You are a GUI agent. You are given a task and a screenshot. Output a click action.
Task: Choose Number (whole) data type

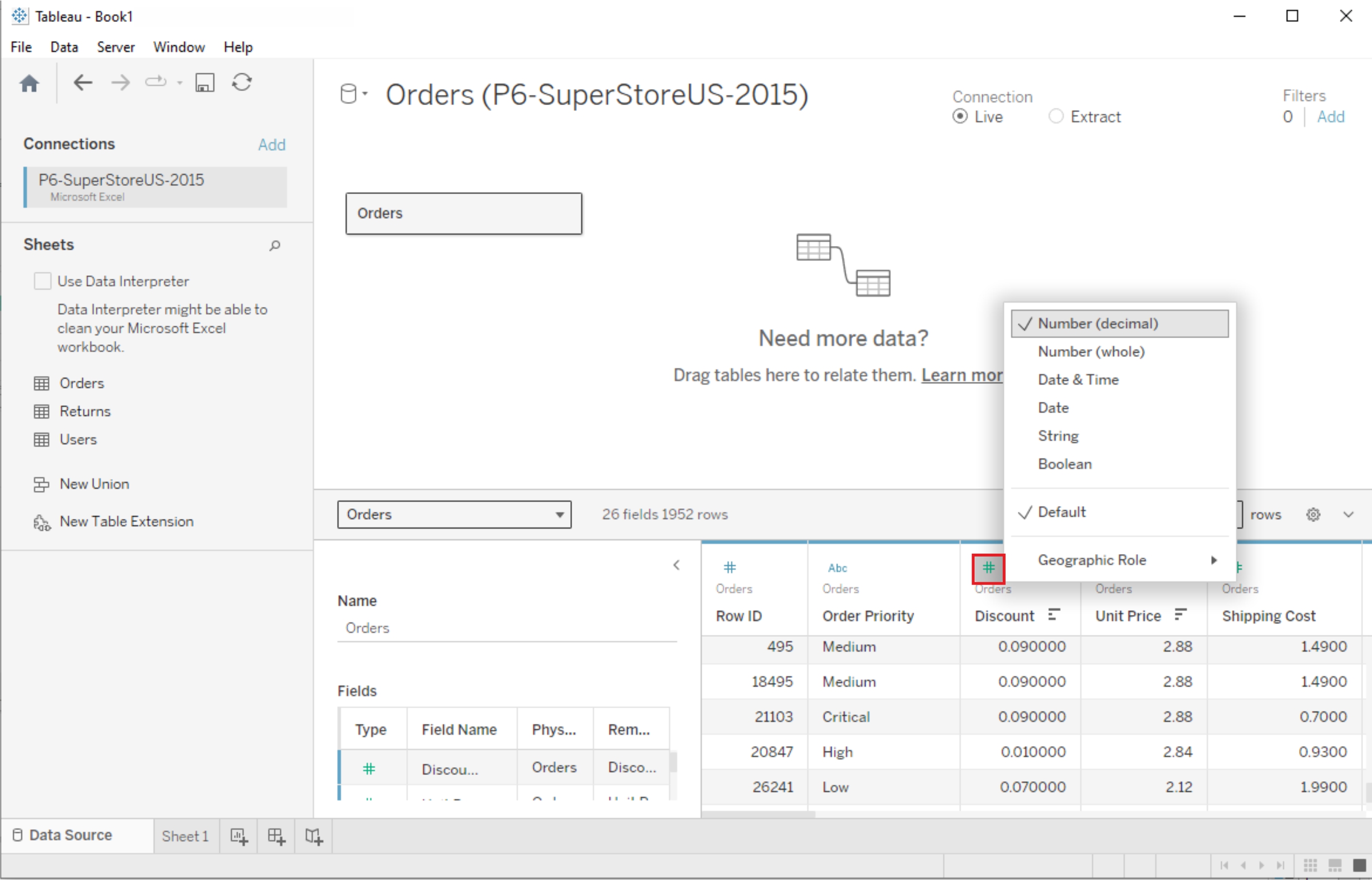pyautogui.click(x=1119, y=351)
